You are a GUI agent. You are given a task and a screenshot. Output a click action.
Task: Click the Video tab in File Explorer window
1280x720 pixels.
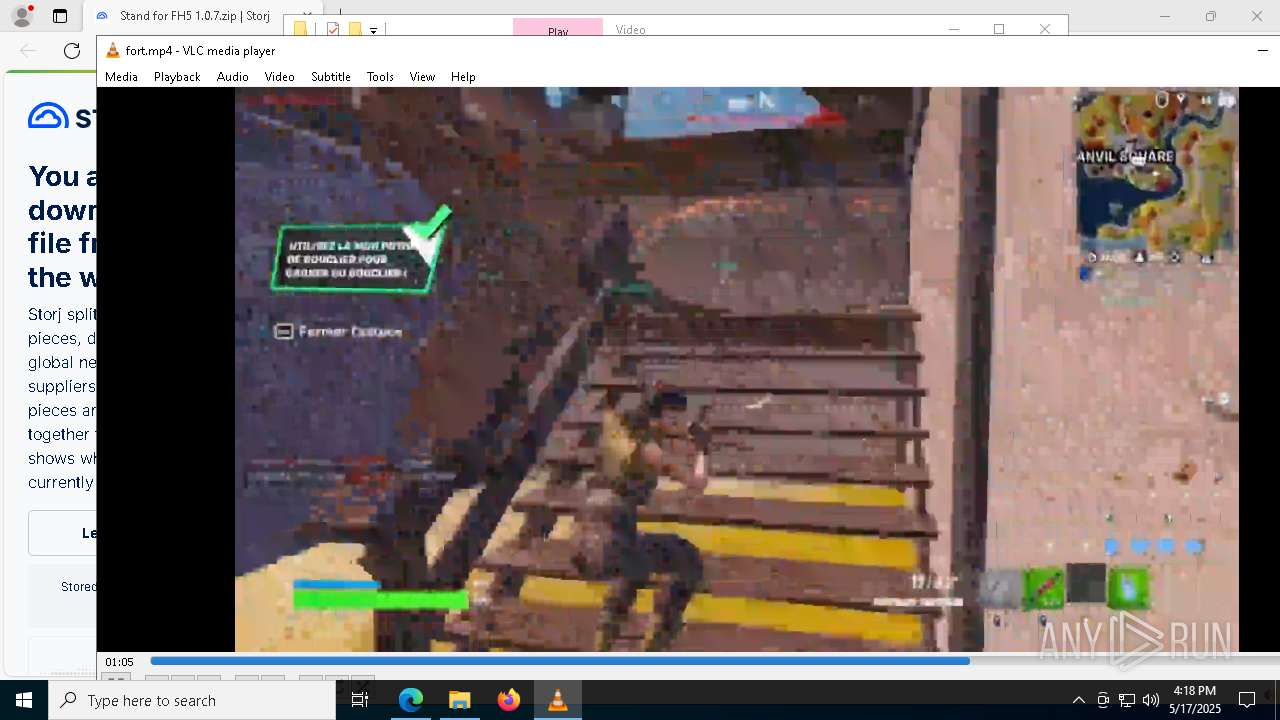631,29
